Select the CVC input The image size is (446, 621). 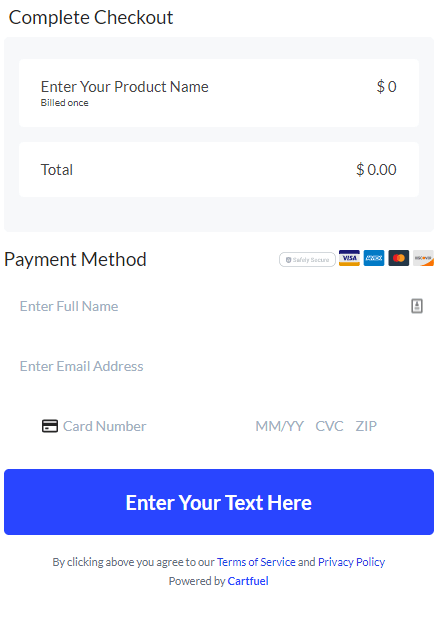tap(329, 426)
